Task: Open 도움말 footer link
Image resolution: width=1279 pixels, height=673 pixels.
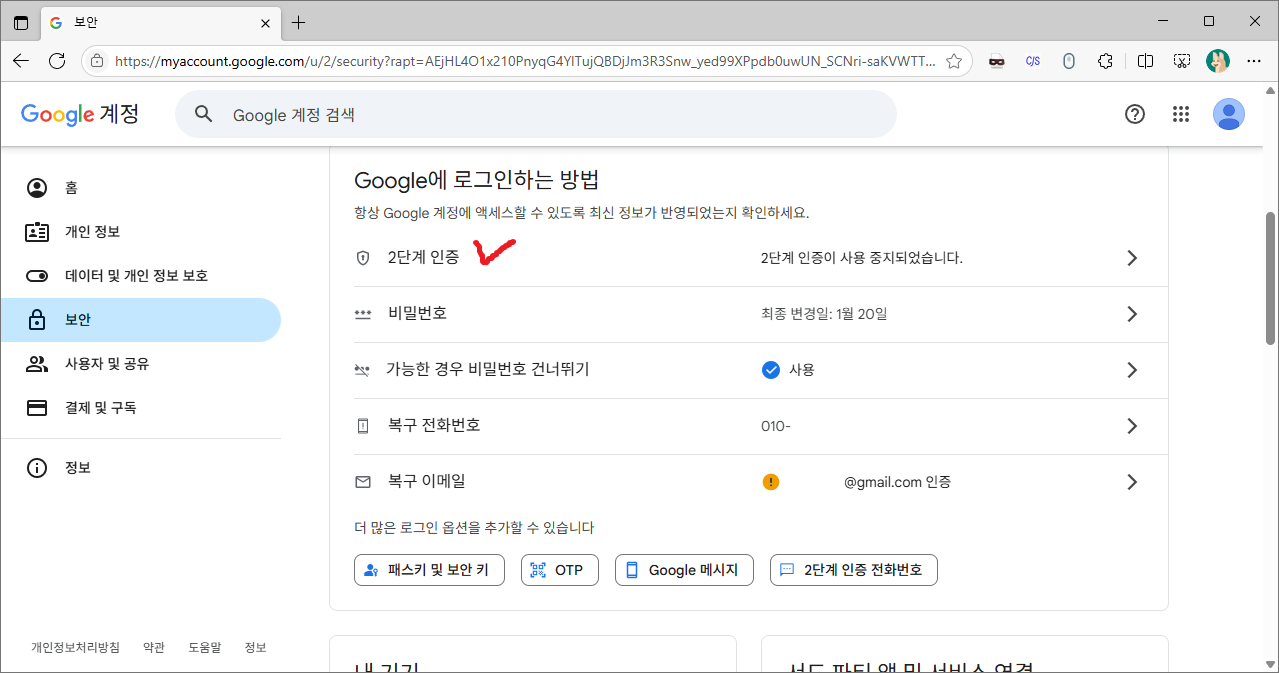Action: (205, 648)
